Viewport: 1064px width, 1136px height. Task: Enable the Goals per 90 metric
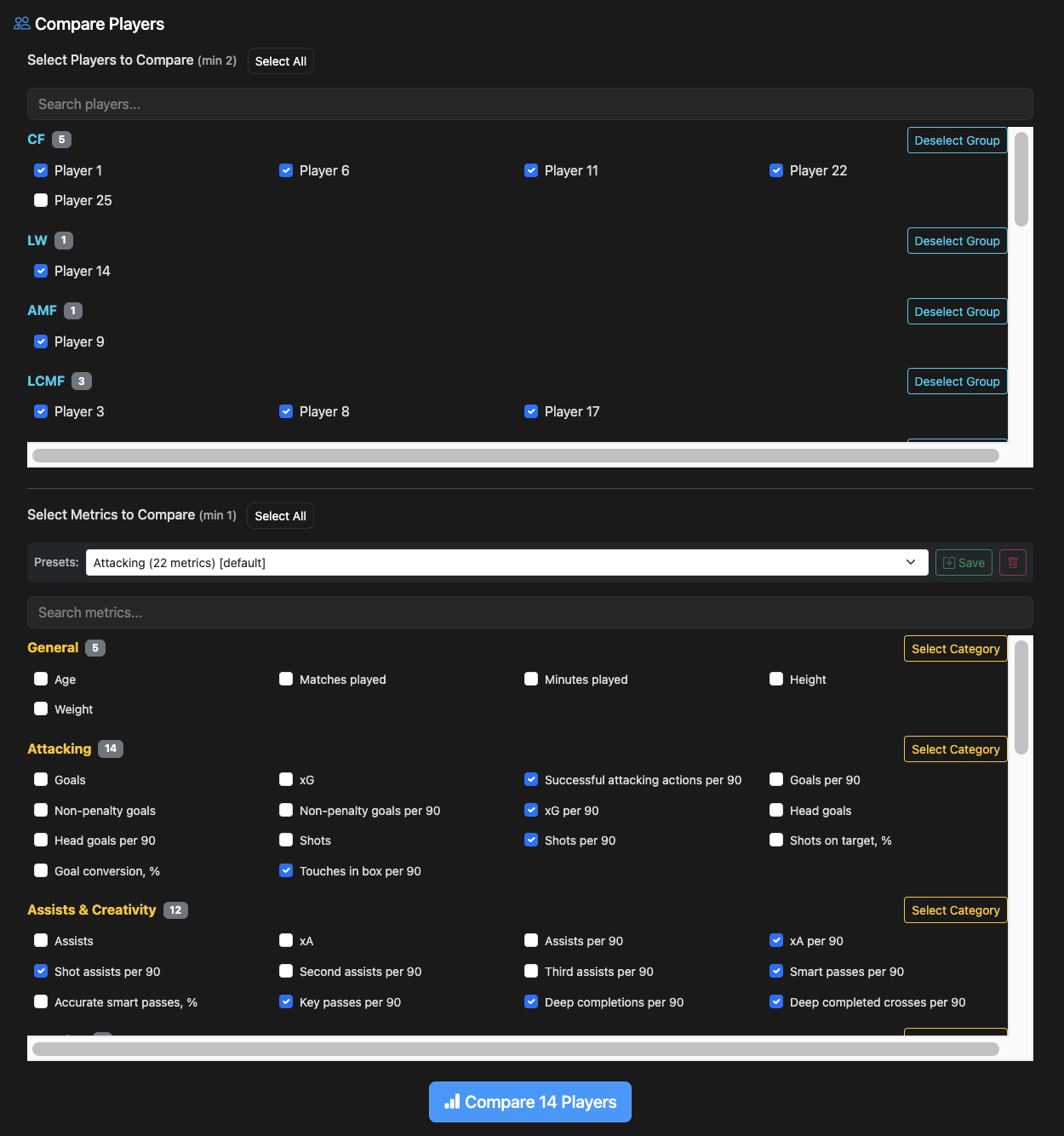point(776,779)
